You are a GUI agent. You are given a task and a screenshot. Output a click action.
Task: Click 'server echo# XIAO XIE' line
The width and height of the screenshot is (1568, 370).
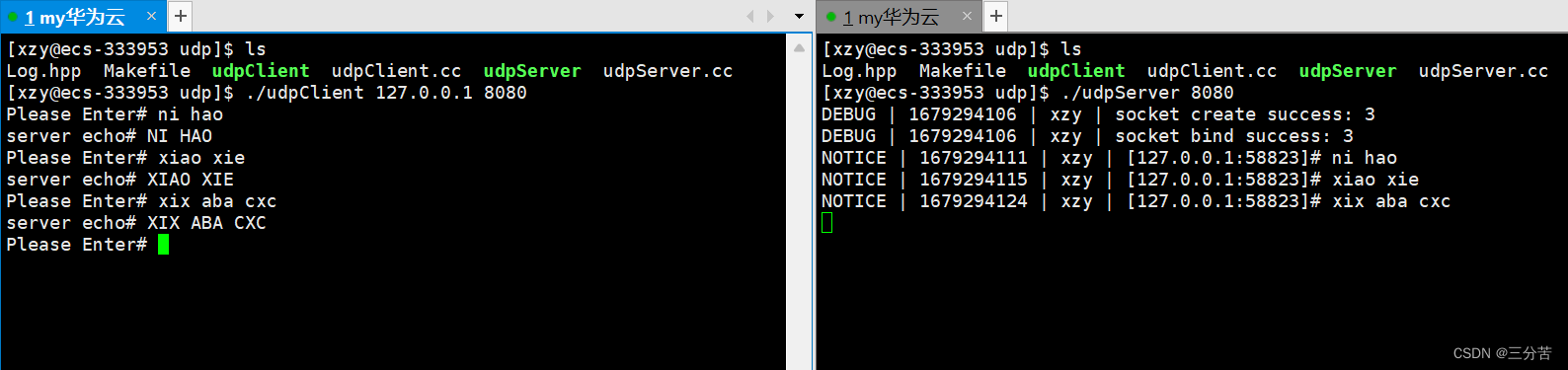pos(120,180)
